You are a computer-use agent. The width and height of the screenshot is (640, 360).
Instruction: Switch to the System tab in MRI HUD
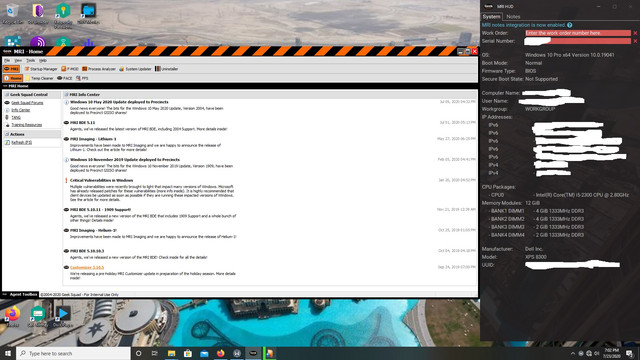click(x=491, y=17)
